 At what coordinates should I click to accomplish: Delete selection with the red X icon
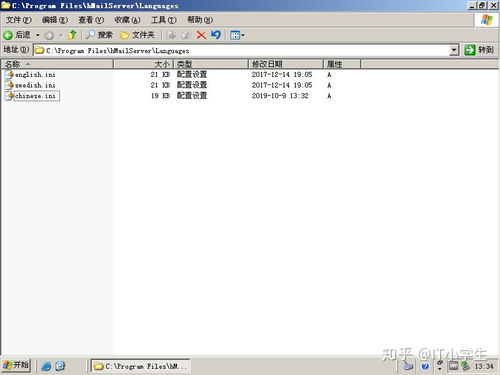201,35
